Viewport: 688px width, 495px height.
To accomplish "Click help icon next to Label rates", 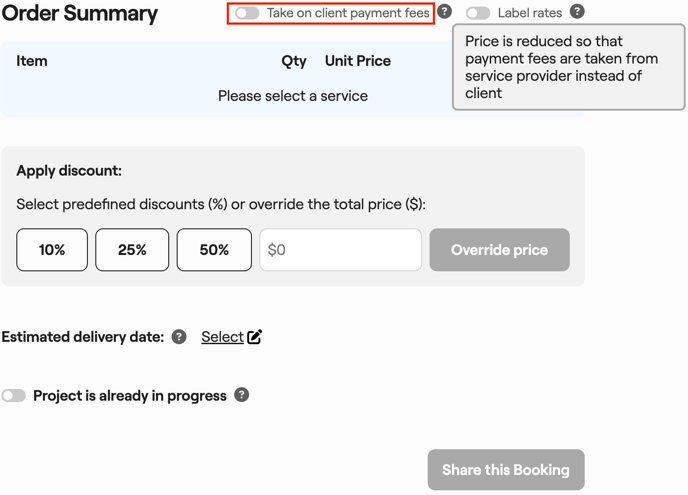I will point(577,12).
